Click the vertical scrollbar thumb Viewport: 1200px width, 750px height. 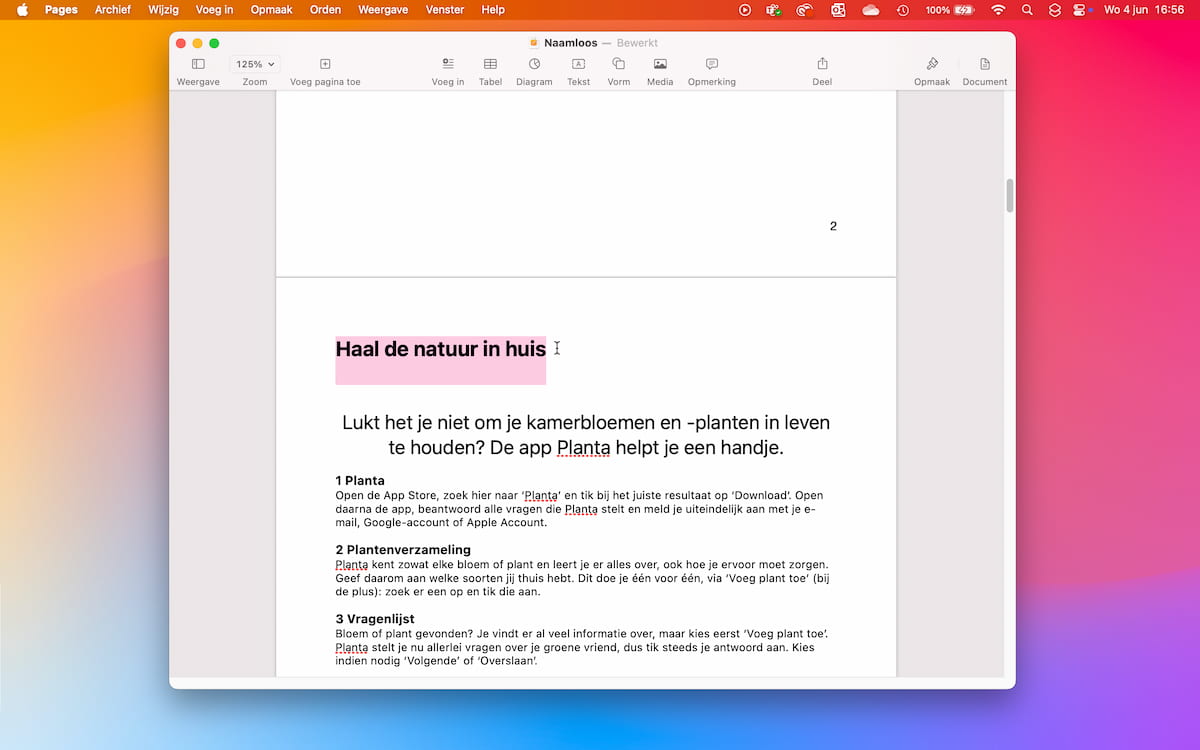(1009, 195)
